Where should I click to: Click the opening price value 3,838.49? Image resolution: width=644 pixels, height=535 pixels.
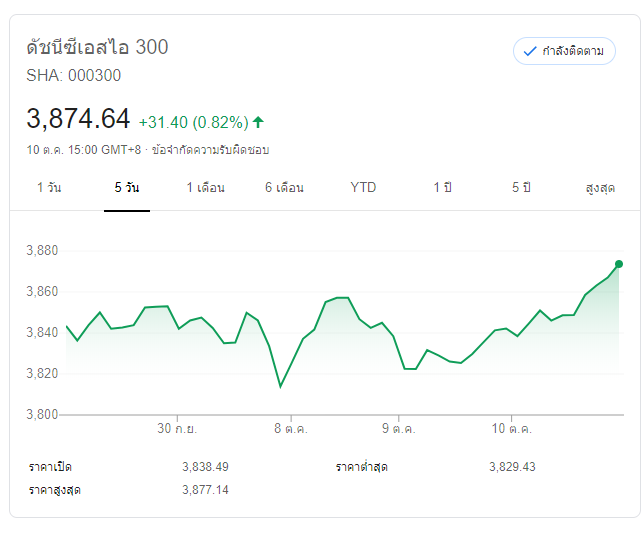[x=205, y=467]
